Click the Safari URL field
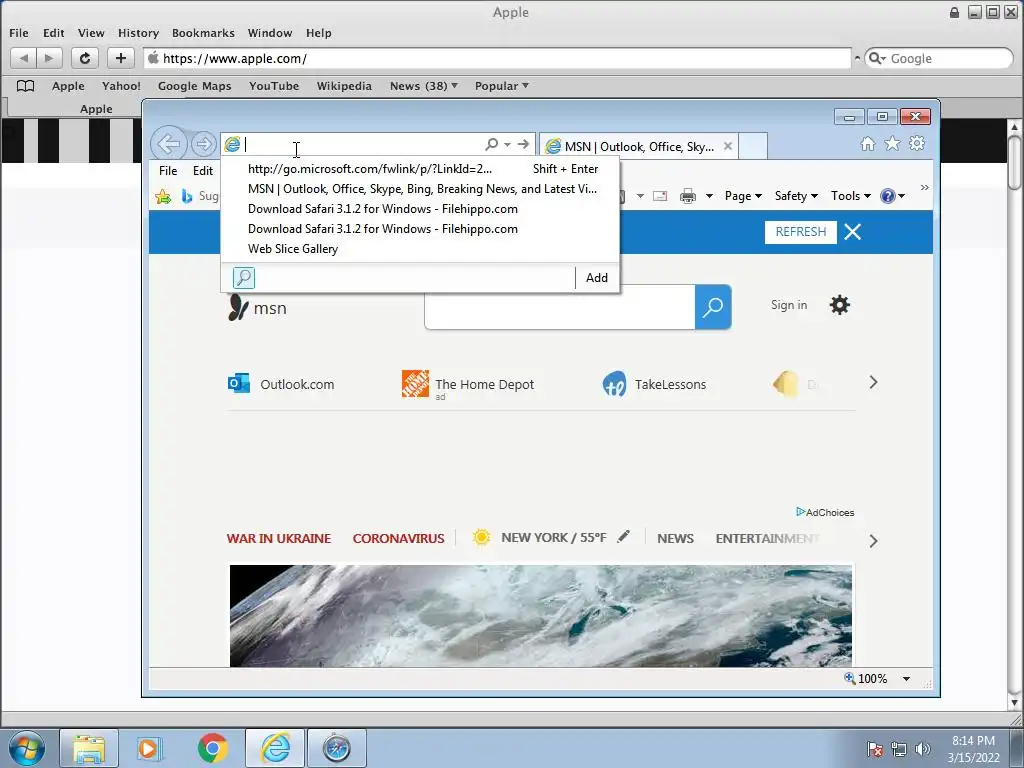The height and width of the screenshot is (768, 1024). tap(497, 58)
